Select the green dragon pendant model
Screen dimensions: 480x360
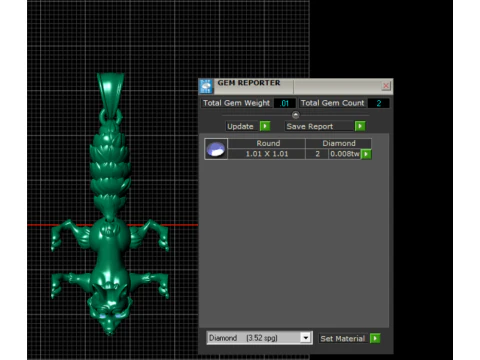point(110,204)
